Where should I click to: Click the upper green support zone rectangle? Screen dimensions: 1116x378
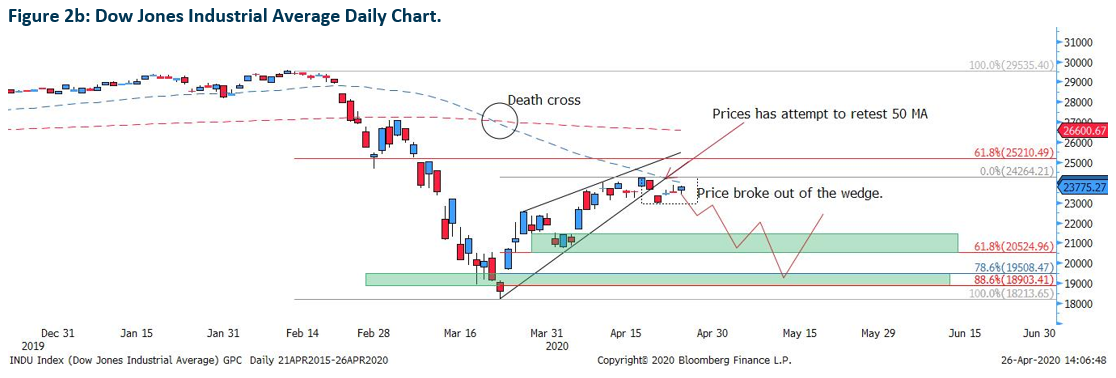(x=744, y=243)
